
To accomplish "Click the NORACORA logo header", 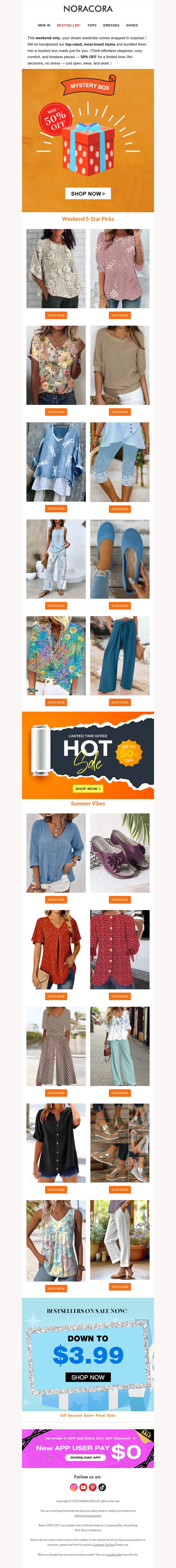I will tap(88, 9).
